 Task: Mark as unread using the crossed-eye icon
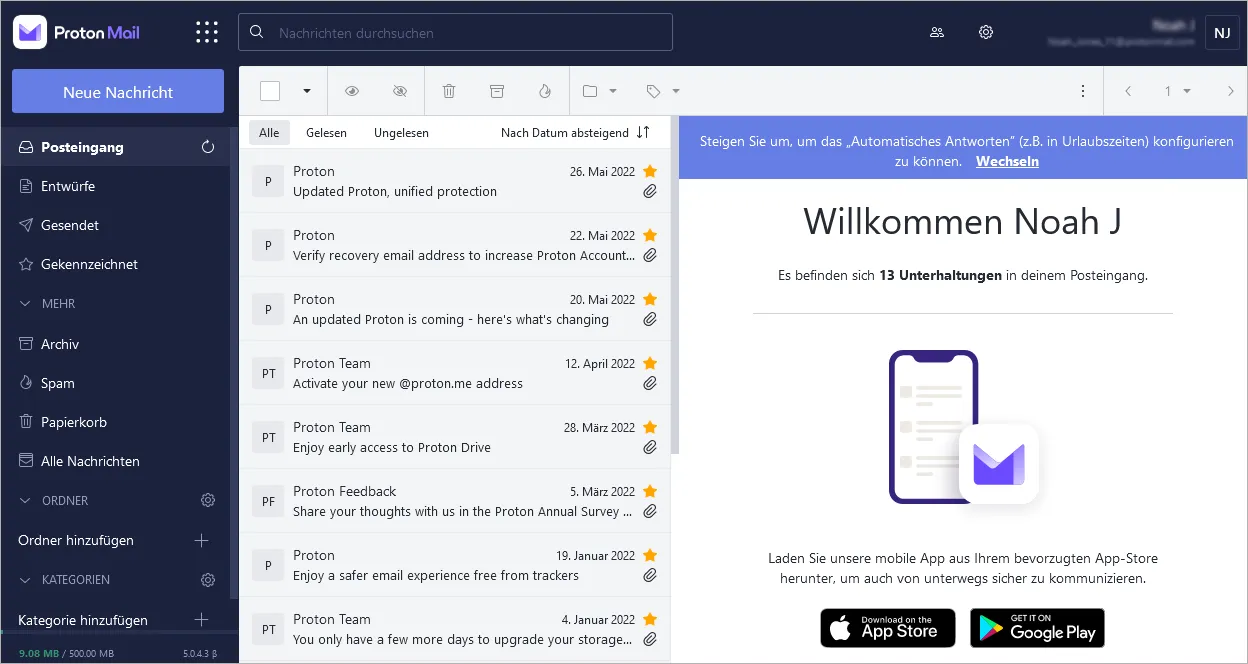400,90
